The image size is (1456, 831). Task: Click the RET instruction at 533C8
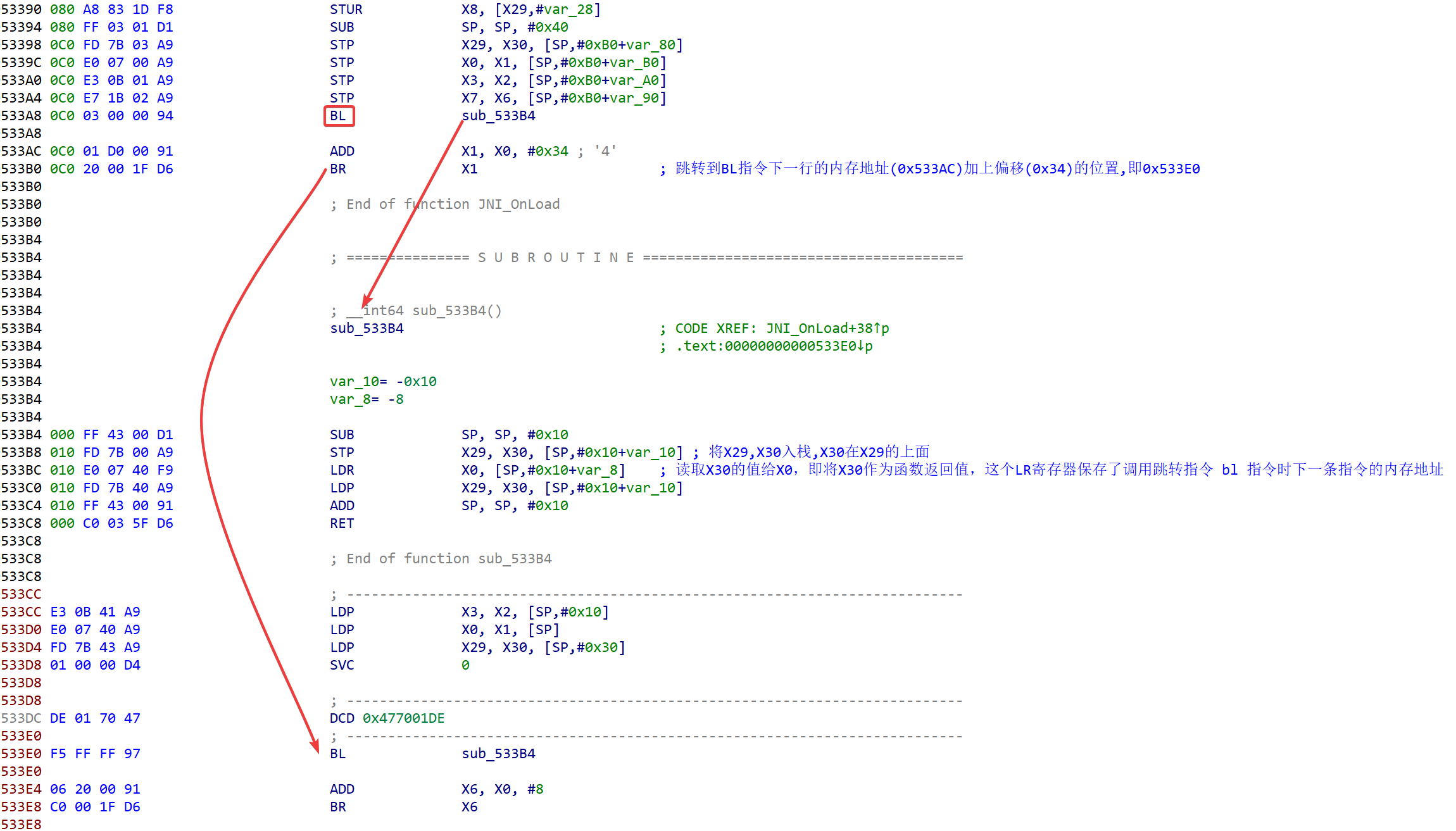pyautogui.click(x=342, y=523)
